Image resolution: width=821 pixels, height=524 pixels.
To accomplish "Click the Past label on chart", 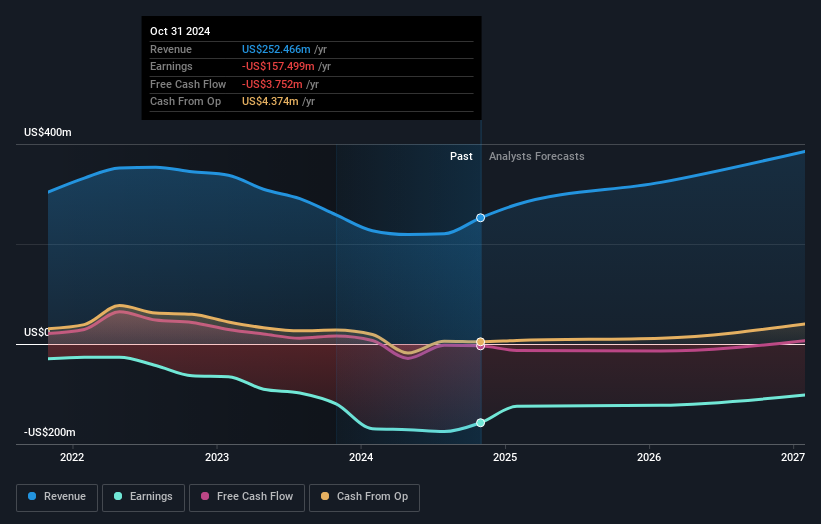I will (461, 156).
